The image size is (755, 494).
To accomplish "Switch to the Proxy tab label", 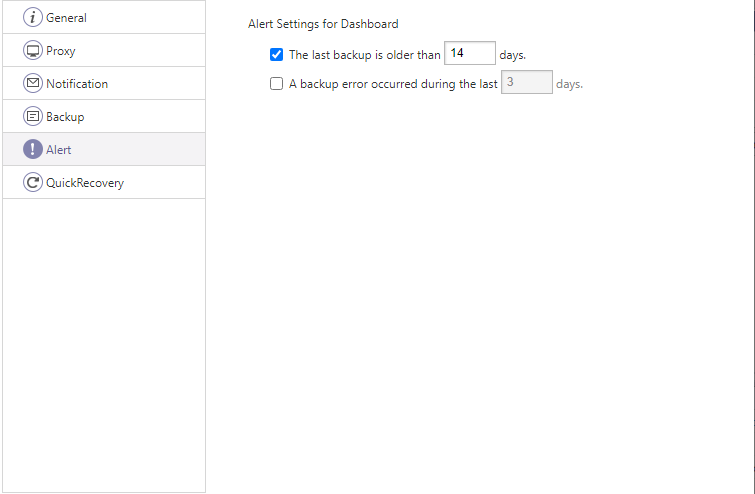I will point(61,51).
